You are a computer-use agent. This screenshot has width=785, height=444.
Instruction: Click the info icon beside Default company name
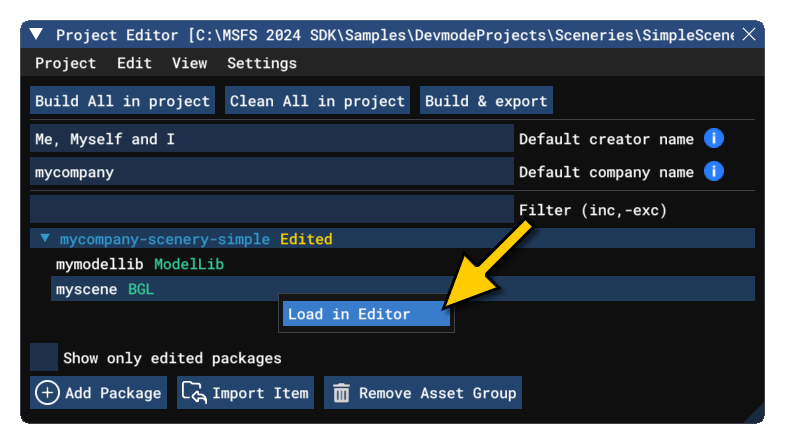(714, 172)
